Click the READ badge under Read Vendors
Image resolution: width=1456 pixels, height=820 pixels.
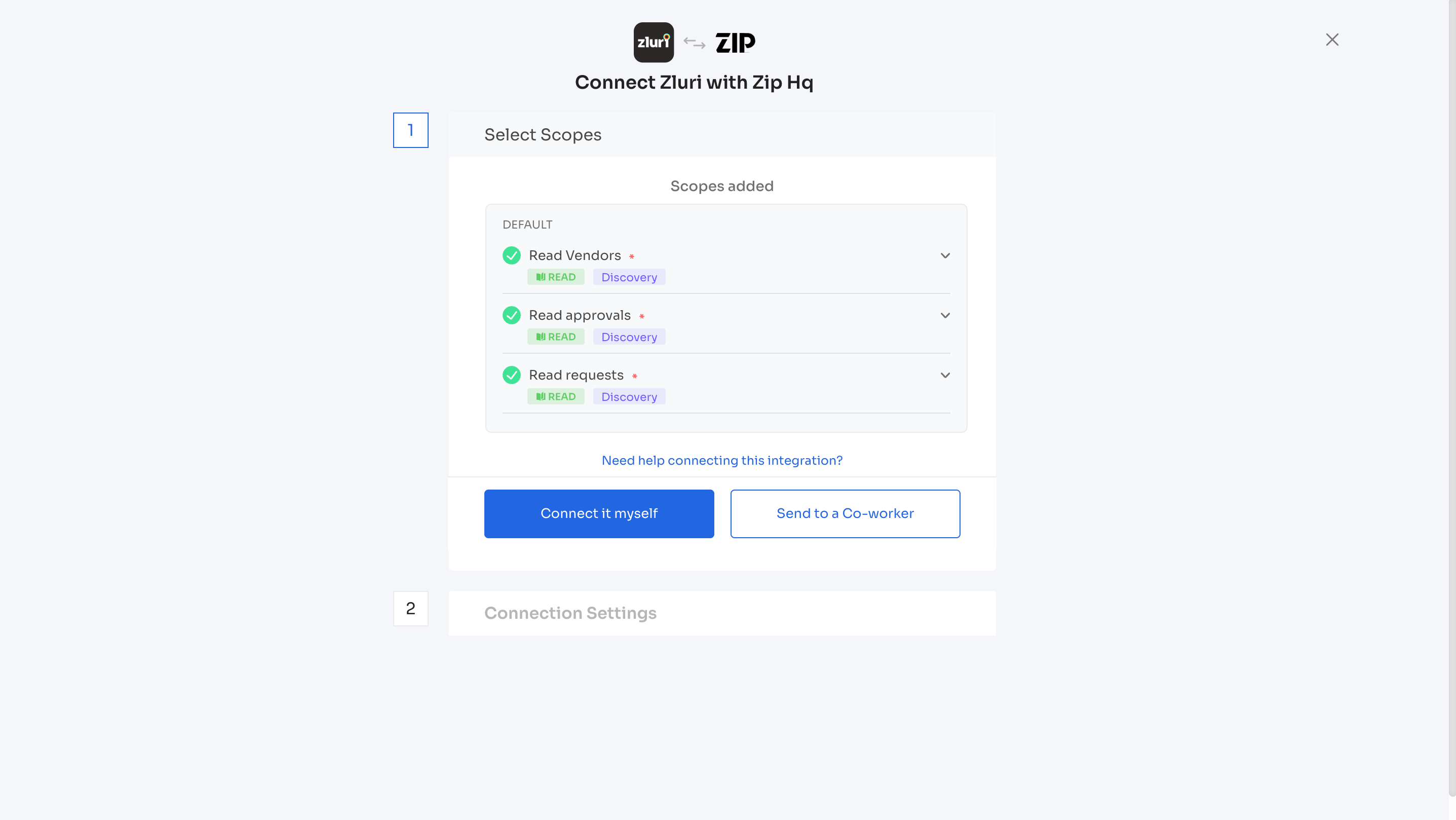point(556,277)
